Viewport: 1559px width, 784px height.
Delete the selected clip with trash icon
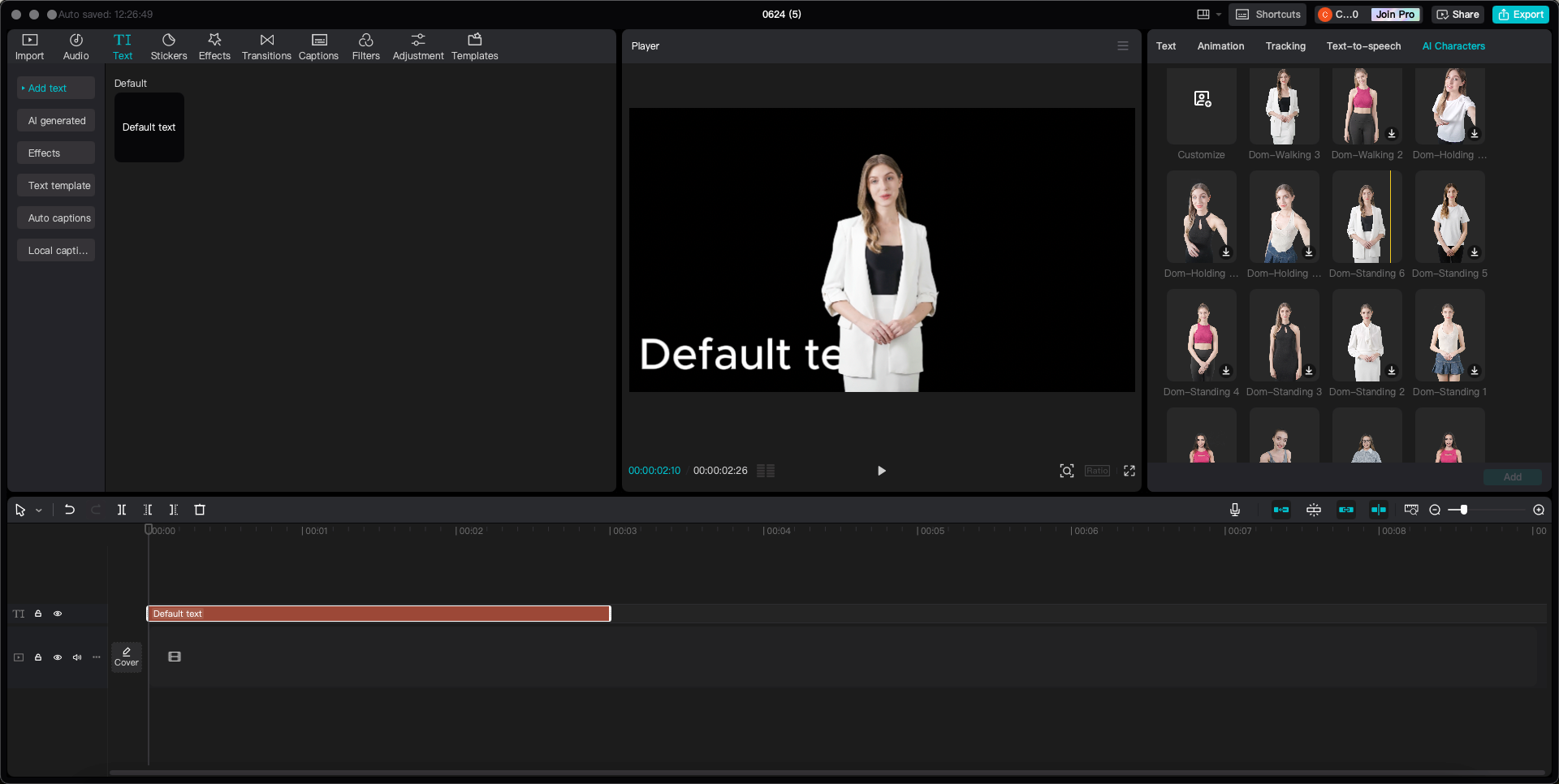200,510
